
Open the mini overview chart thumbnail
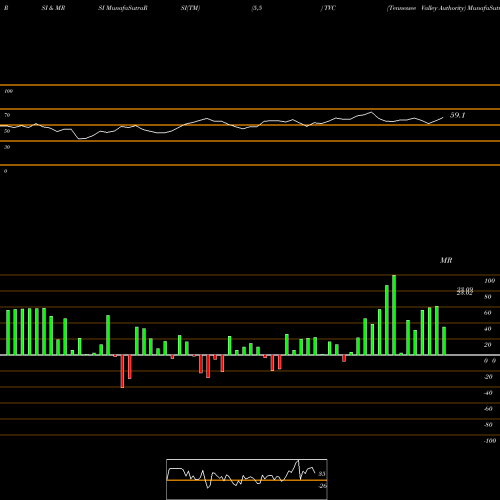click(x=247, y=479)
